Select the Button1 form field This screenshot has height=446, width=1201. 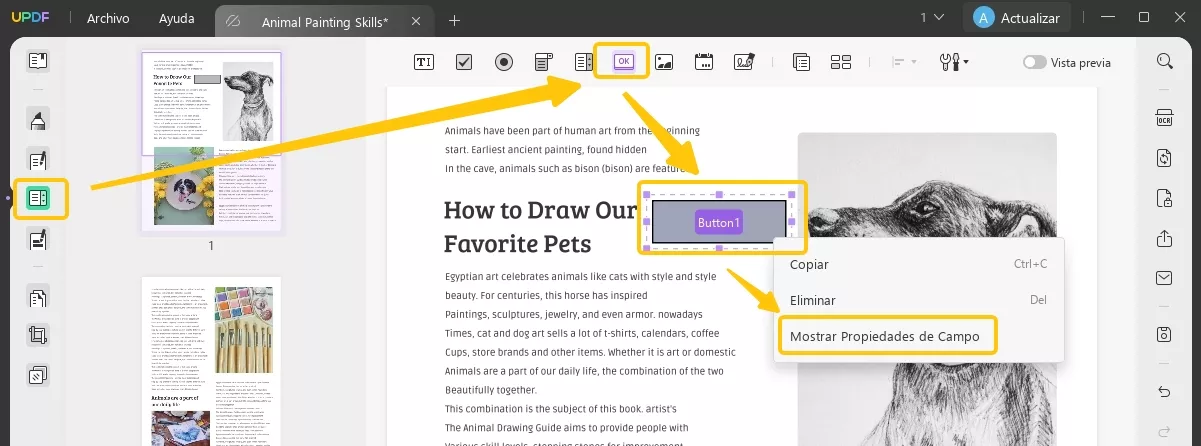pyautogui.click(x=718, y=222)
